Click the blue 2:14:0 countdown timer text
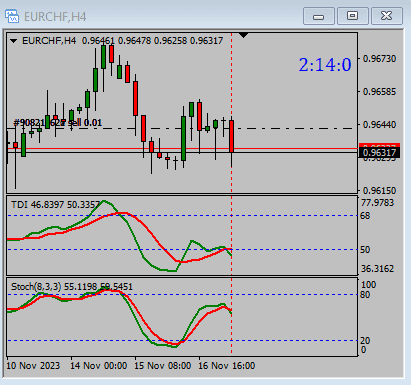 [325, 64]
